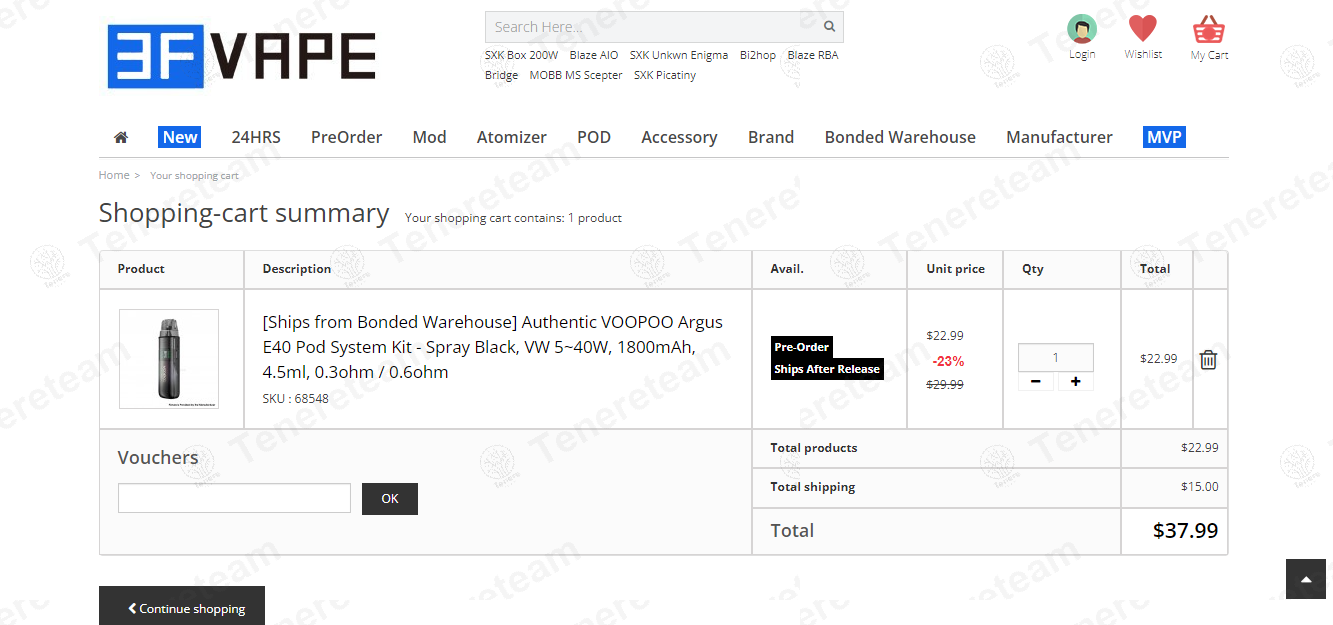Click the SXK Unkwn Enigma suggestion
Screen dimensions: 1333x625
(x=679, y=55)
